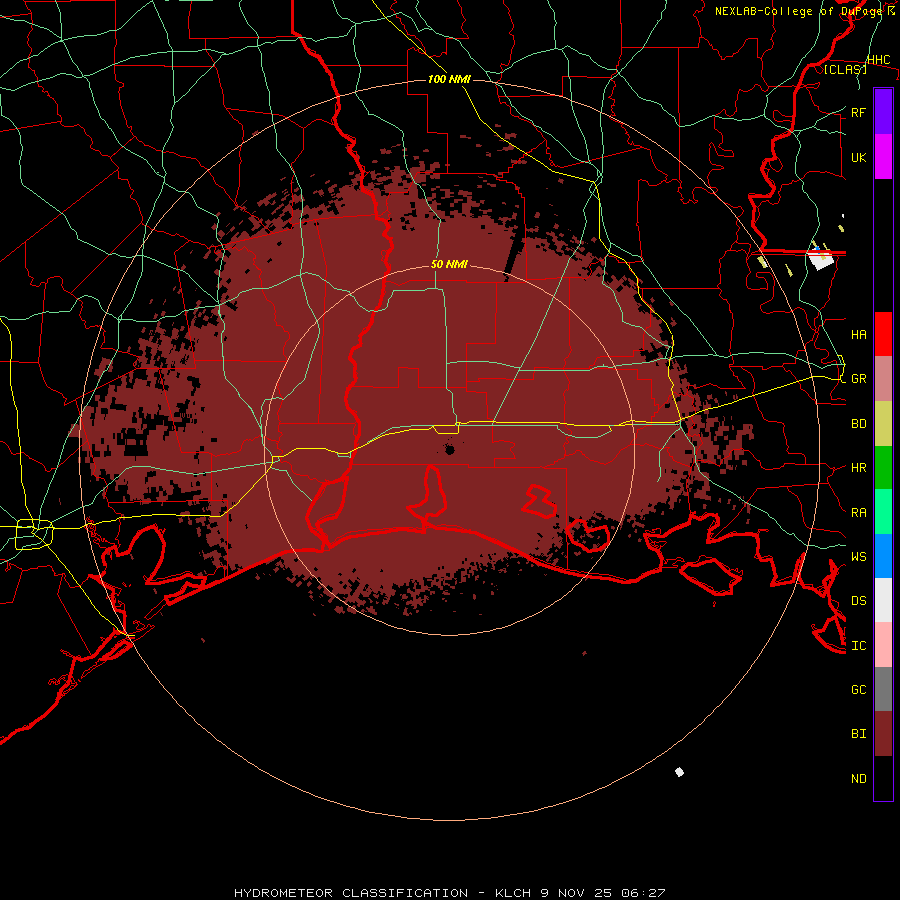This screenshot has width=900, height=900.
Task: Click the HR legend label
Action: (858, 468)
